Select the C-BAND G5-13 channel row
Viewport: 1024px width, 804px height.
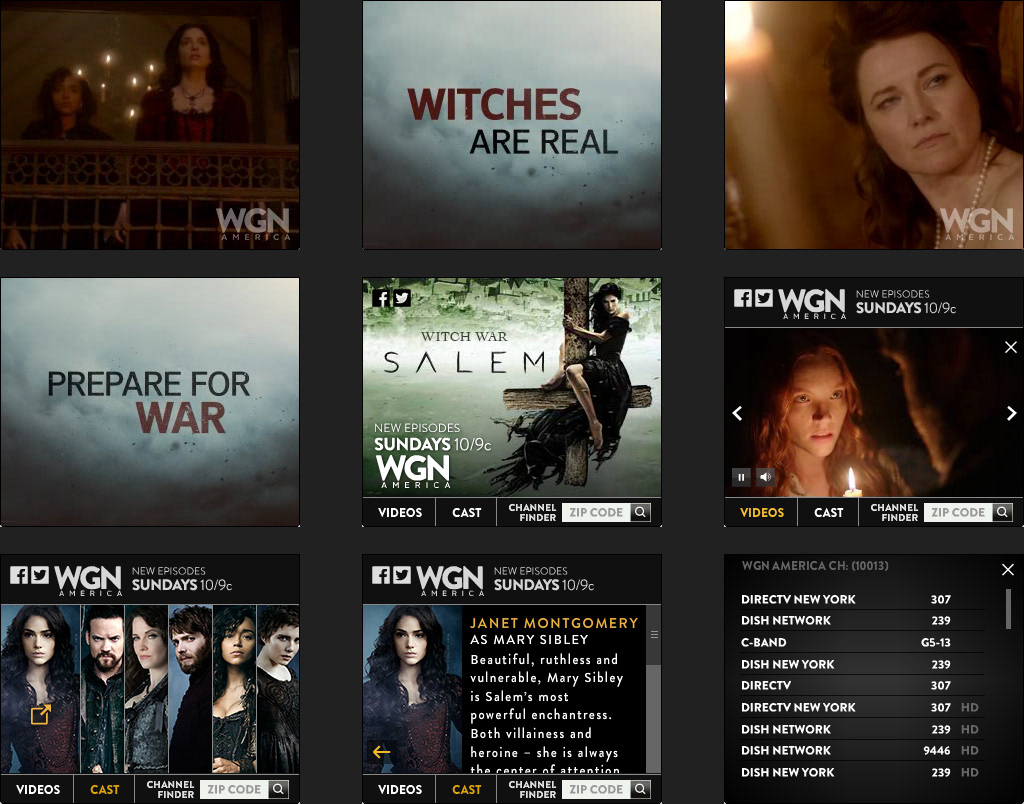(845, 642)
